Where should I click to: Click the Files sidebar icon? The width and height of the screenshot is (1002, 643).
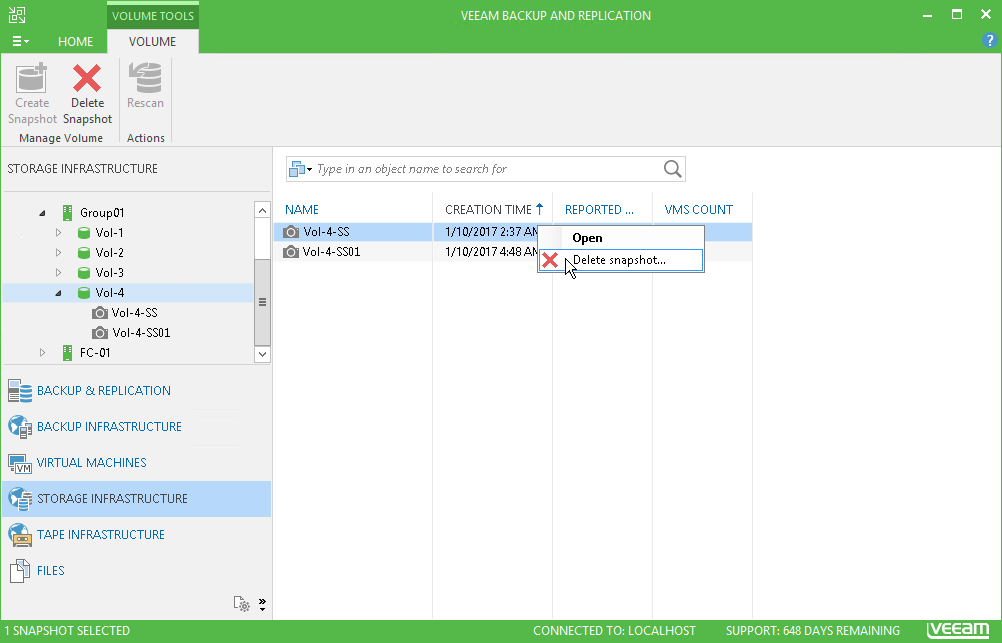[20, 571]
